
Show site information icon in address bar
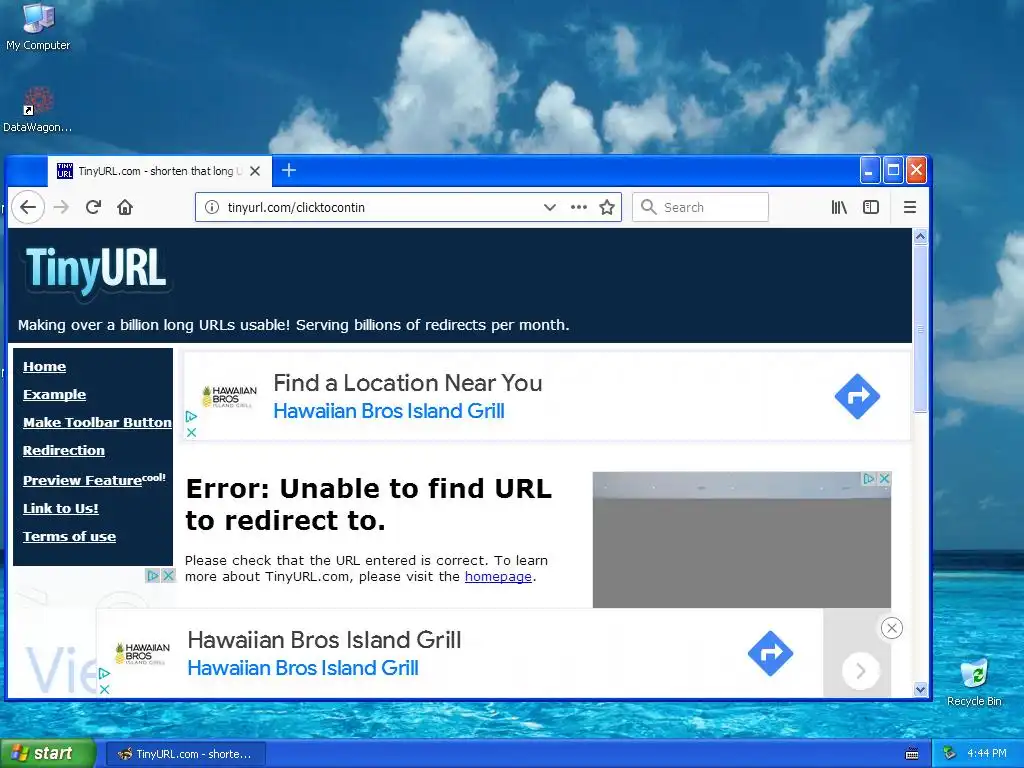[x=212, y=207]
